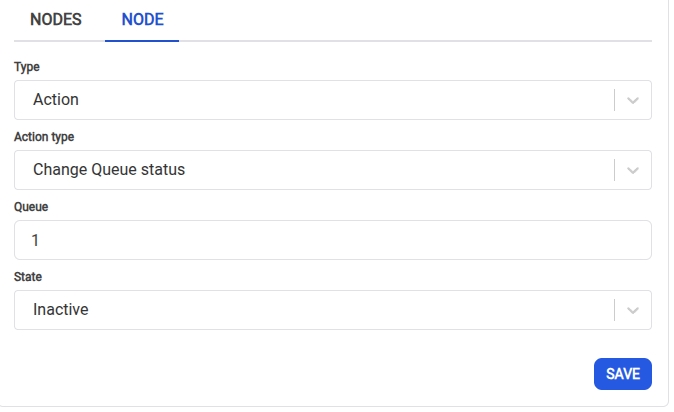This screenshot has height=412, width=674.
Task: Click the value "1" in Queue field
Action: [36, 241]
